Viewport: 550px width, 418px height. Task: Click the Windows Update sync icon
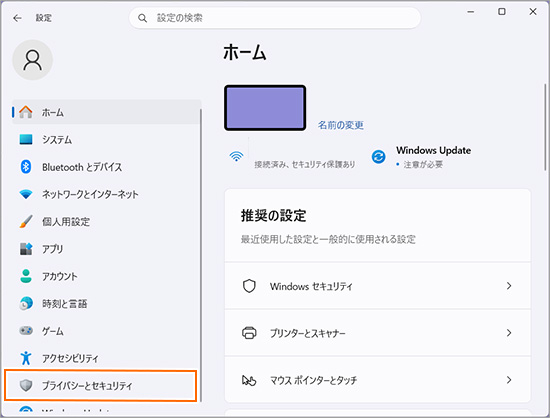[378, 157]
